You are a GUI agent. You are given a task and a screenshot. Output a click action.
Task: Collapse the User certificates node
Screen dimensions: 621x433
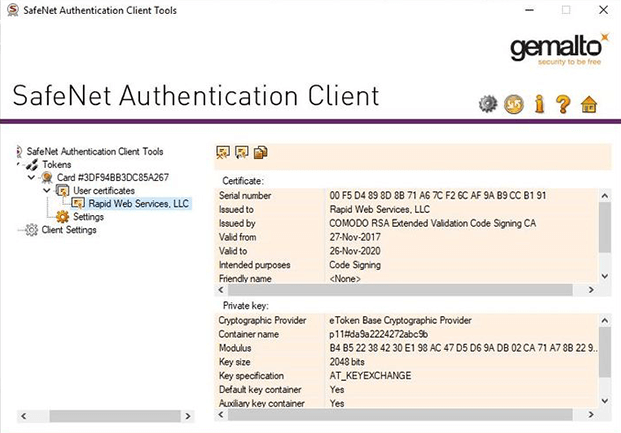point(47,190)
